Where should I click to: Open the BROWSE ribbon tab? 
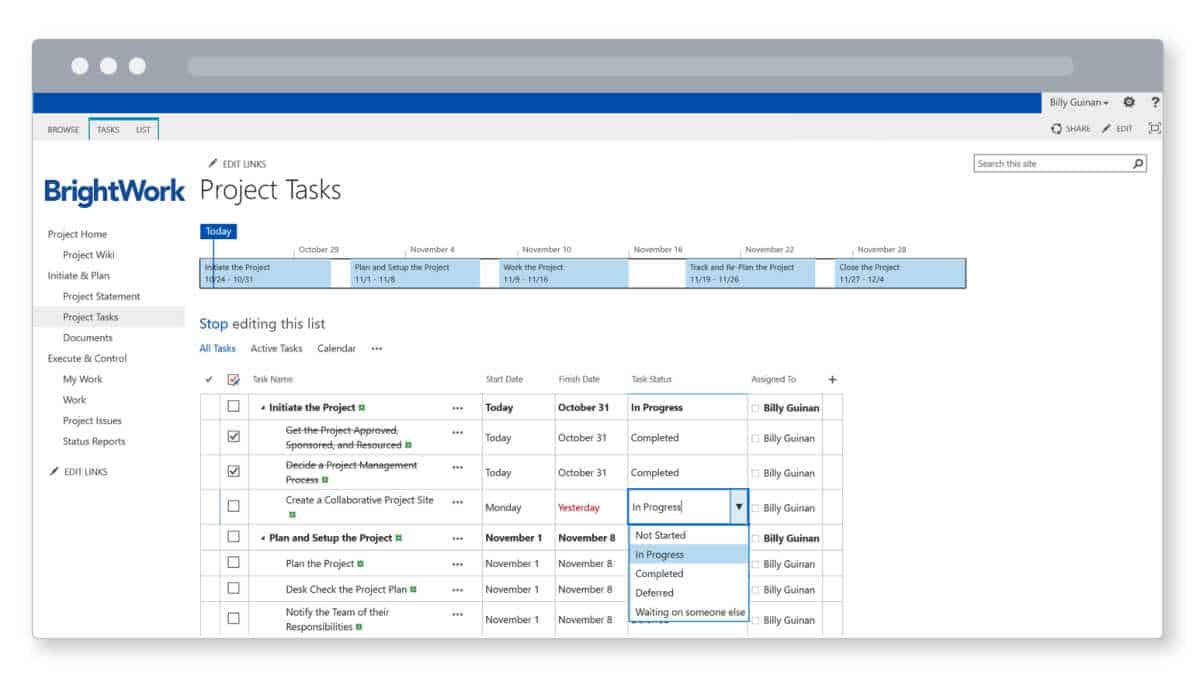click(x=63, y=129)
